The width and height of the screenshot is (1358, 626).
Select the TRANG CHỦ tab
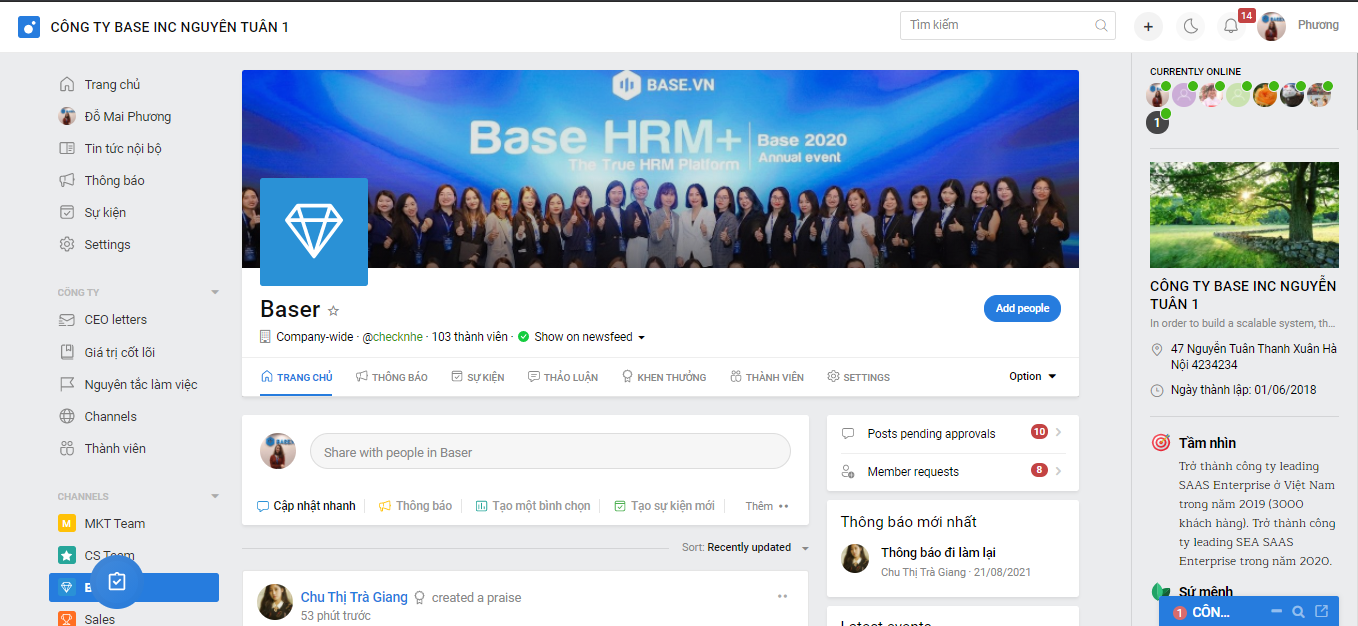pyautogui.click(x=296, y=377)
